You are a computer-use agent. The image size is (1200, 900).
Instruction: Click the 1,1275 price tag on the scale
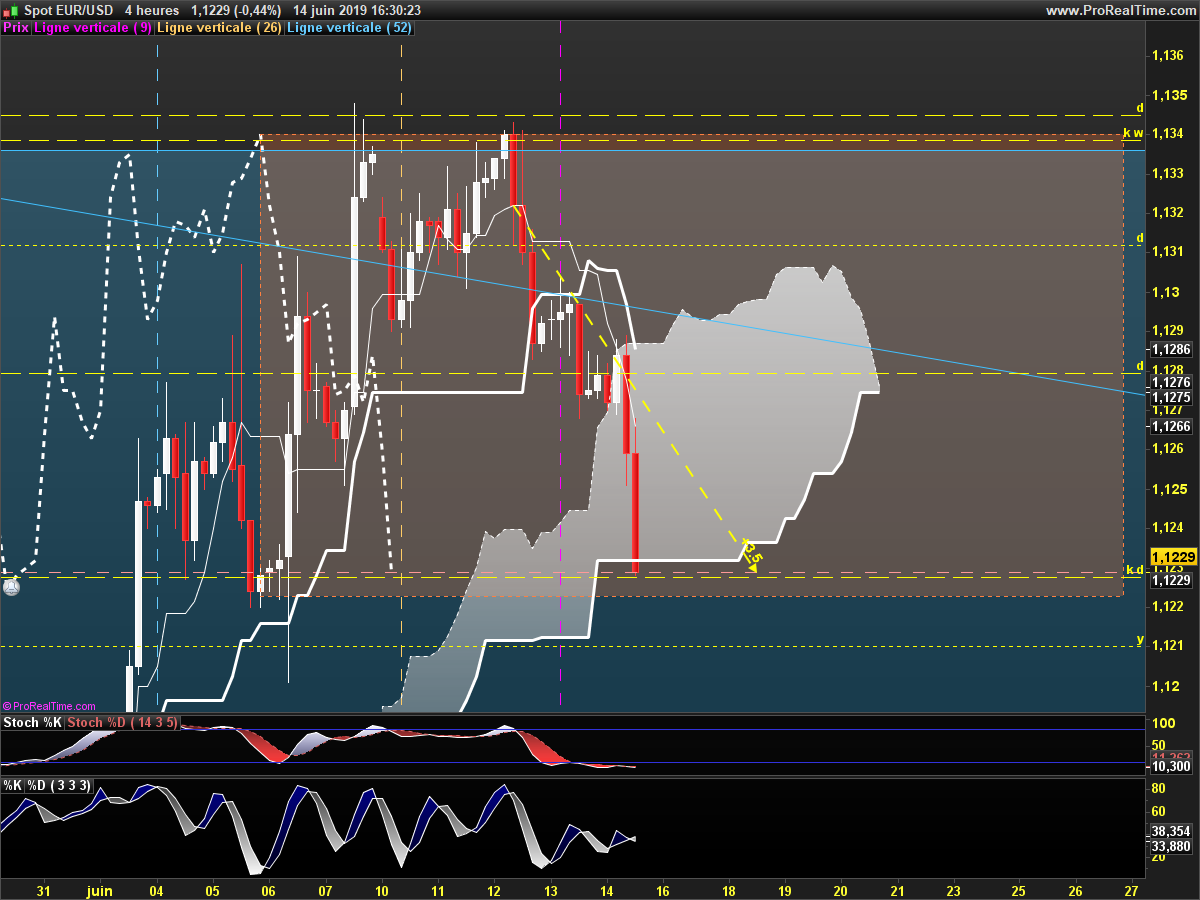[1171, 397]
